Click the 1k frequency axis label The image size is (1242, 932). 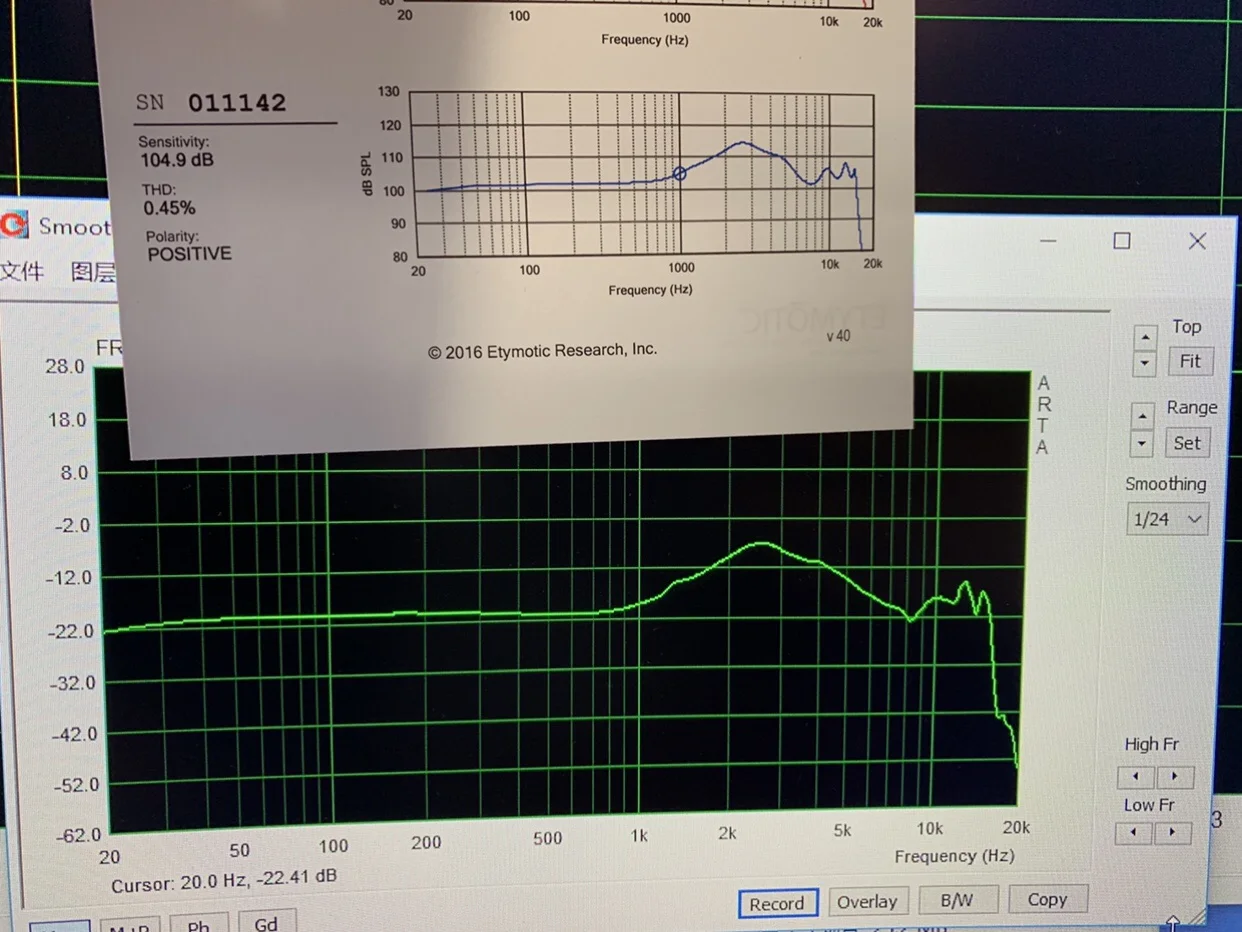[x=639, y=836]
